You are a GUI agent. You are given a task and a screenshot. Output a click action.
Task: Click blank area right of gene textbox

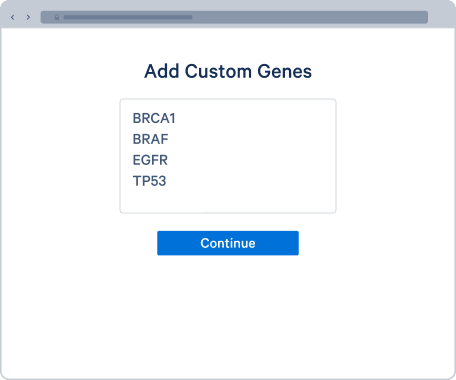(395, 156)
